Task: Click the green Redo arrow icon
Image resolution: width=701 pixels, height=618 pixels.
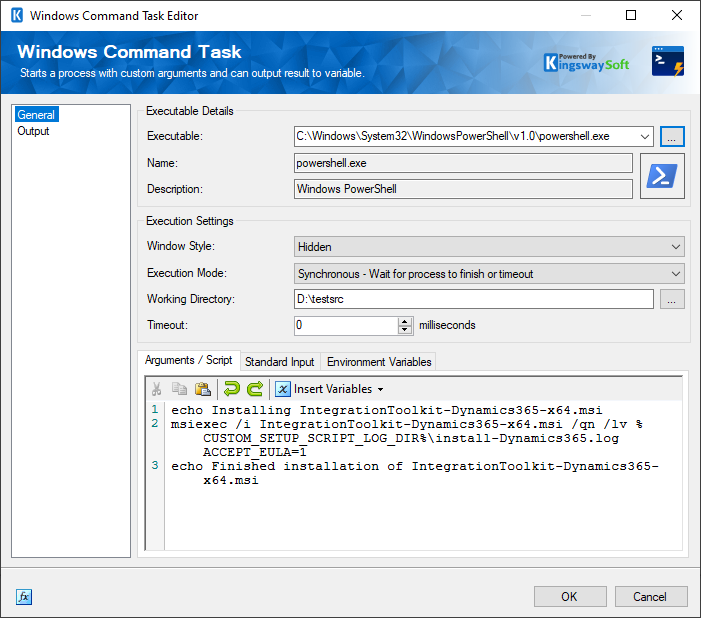Action: click(x=255, y=389)
